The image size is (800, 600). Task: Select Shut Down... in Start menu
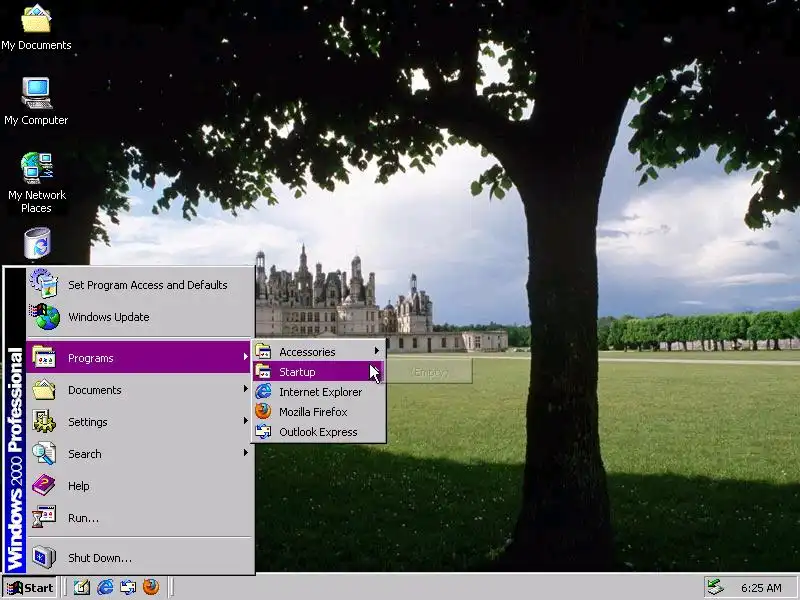(140, 558)
